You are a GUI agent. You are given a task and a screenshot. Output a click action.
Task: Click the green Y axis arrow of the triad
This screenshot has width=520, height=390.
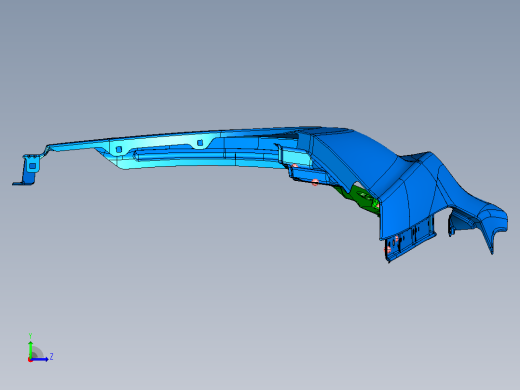[x=30, y=349]
